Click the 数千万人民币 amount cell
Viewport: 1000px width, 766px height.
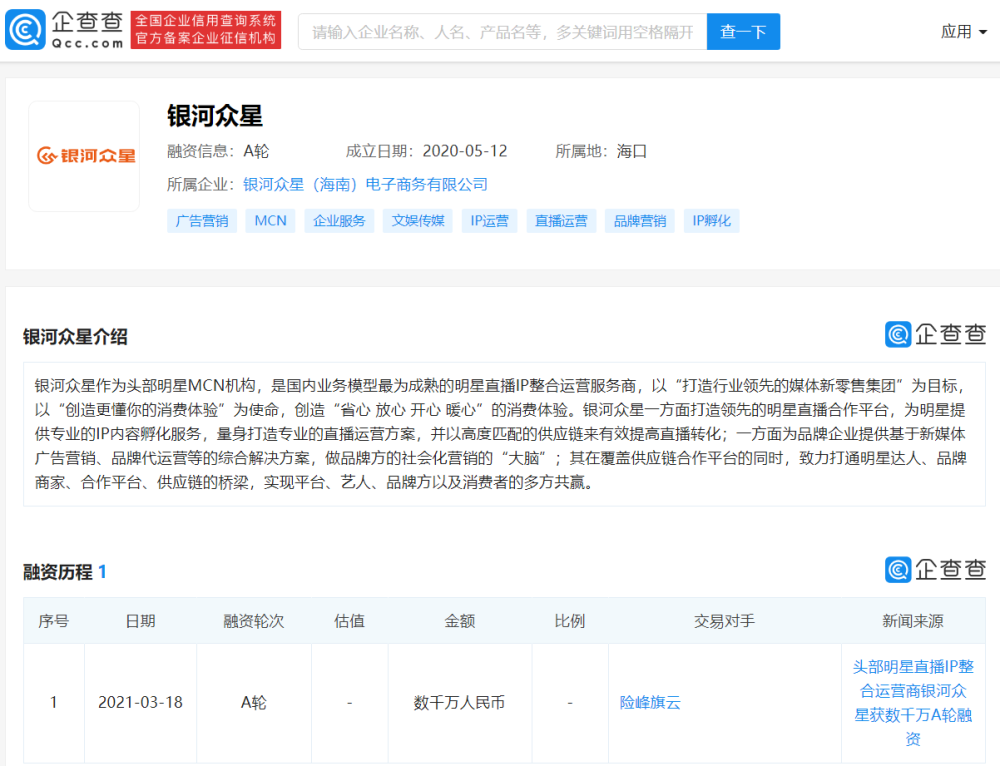point(459,702)
